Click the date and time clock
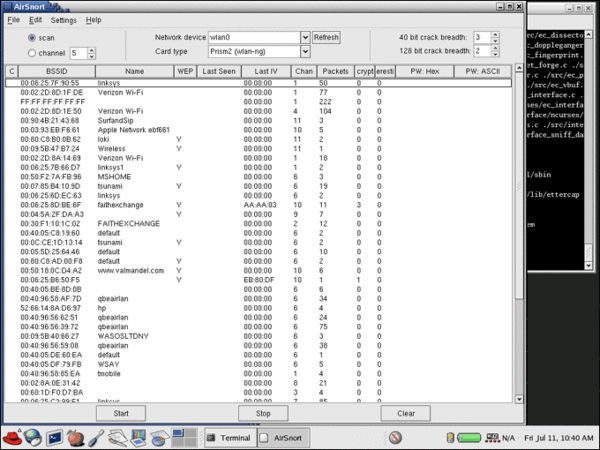This screenshot has width=600, height=450. 559,438
